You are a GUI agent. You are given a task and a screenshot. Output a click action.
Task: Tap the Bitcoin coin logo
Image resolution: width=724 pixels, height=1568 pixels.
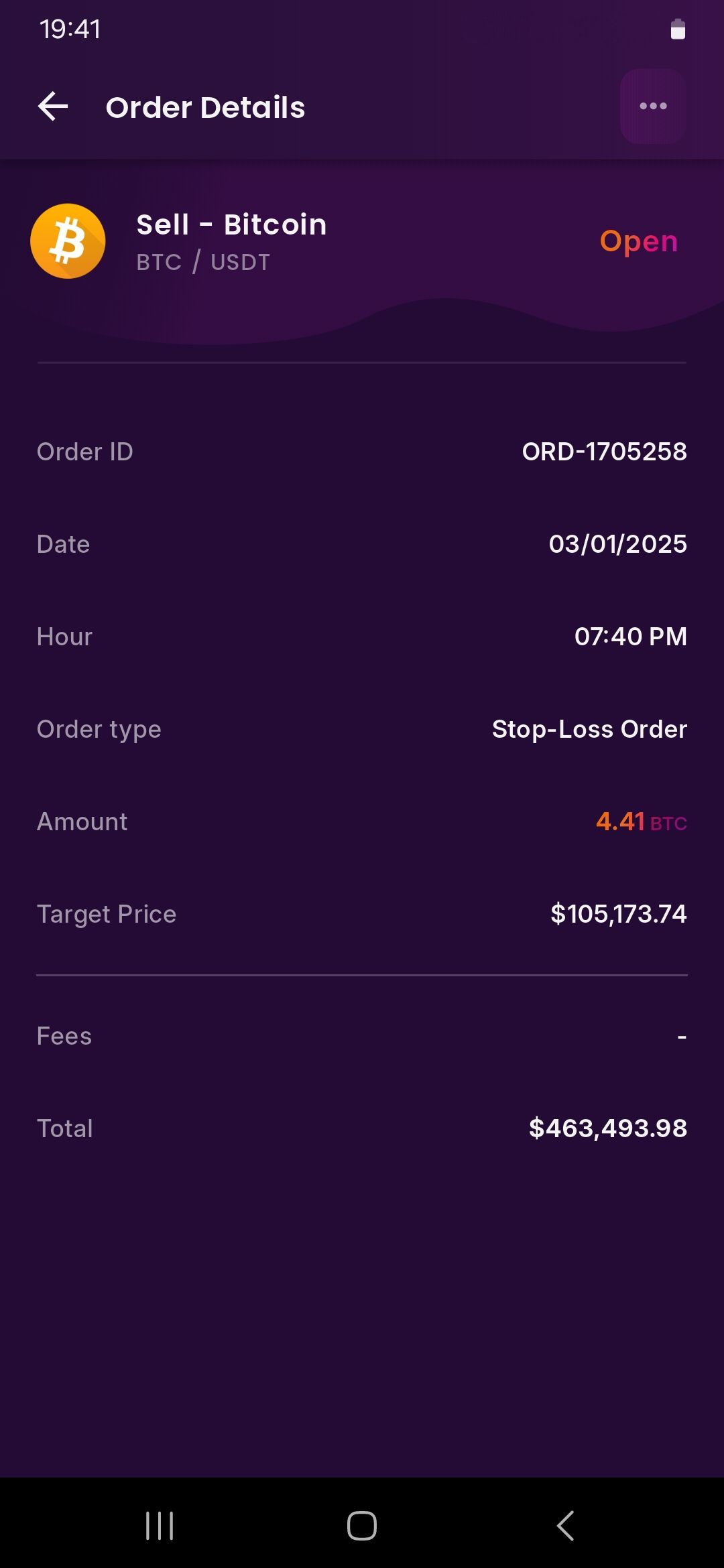coord(68,241)
